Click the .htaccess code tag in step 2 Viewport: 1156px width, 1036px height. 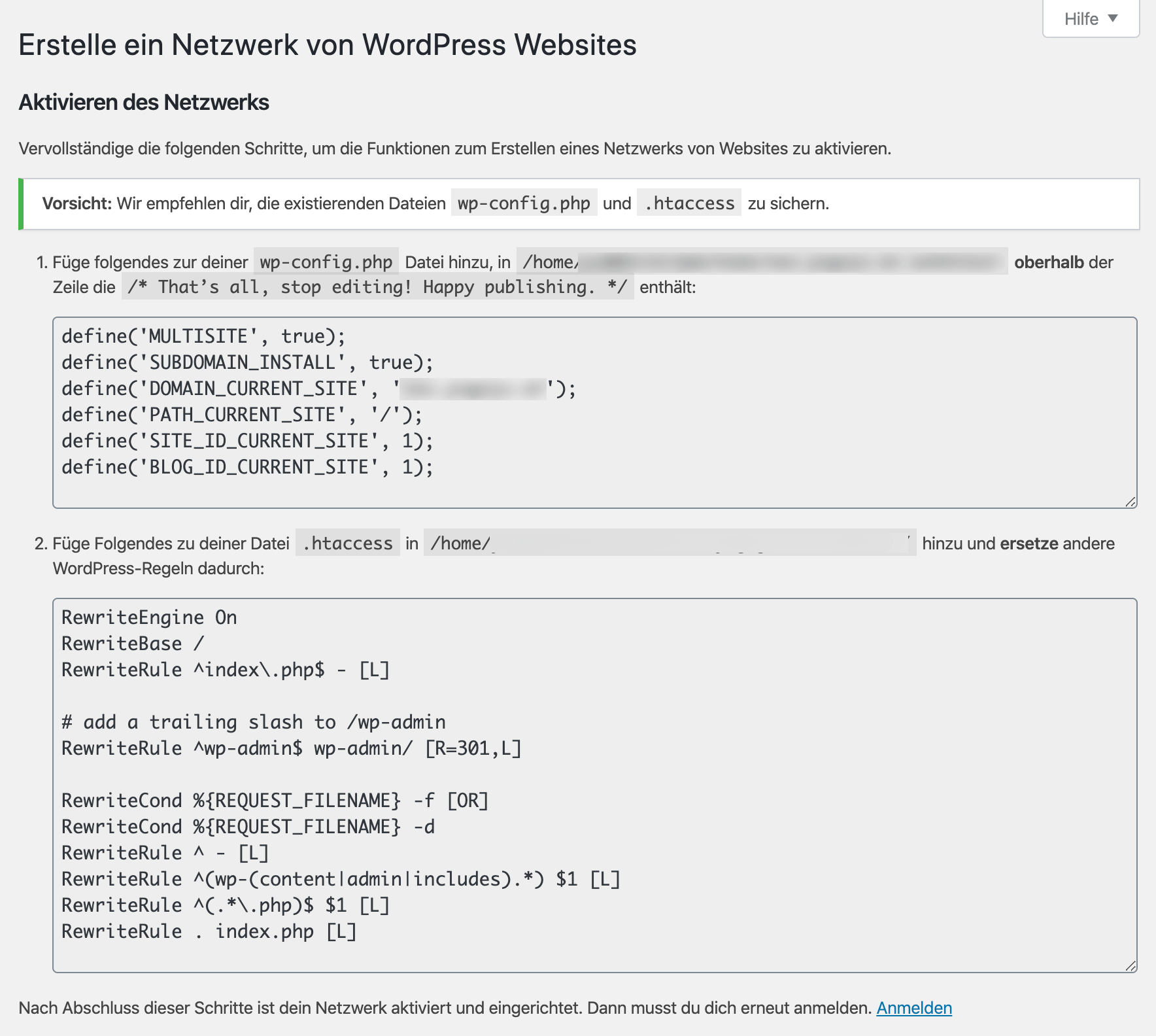click(x=347, y=544)
